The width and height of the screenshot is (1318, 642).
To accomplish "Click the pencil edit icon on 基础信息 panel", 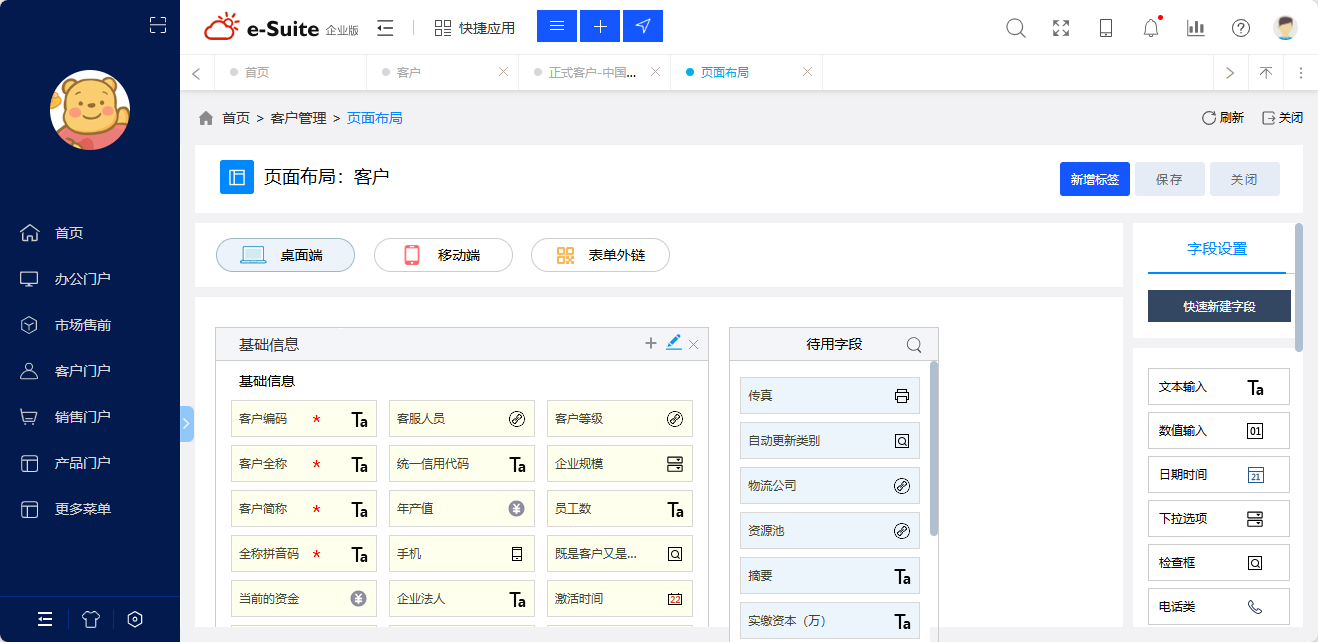I will coord(673,343).
